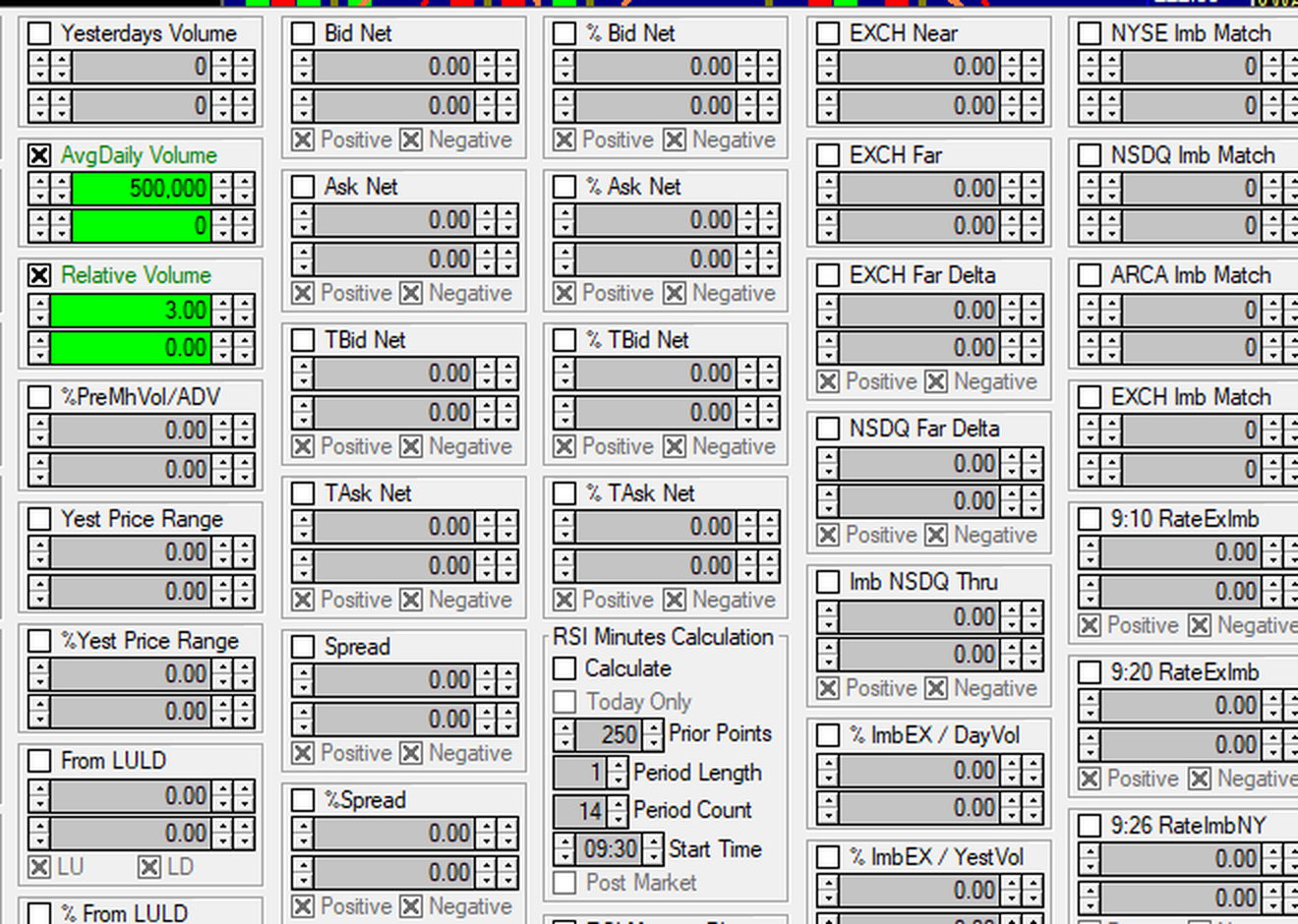This screenshot has height=924, width=1298.
Task: Toggle the Positive checkbox under Spread
Action: tap(303, 753)
